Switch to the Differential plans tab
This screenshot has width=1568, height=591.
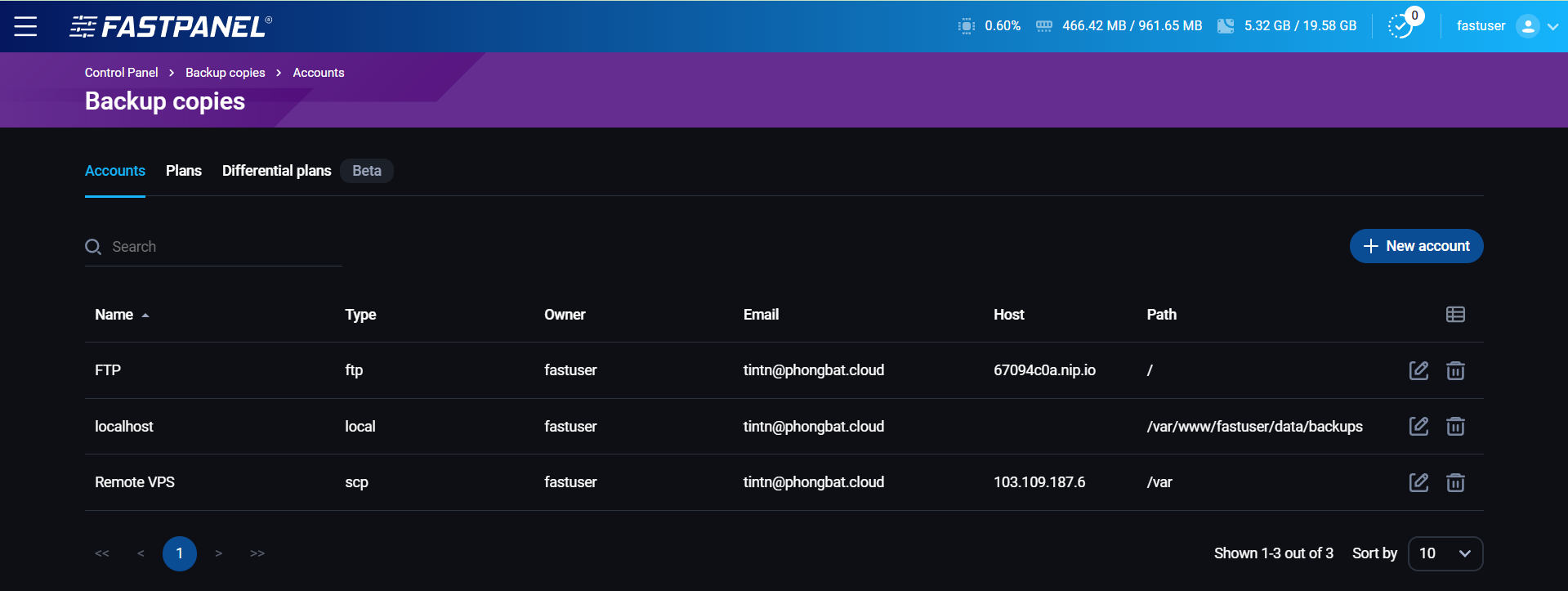coord(276,171)
